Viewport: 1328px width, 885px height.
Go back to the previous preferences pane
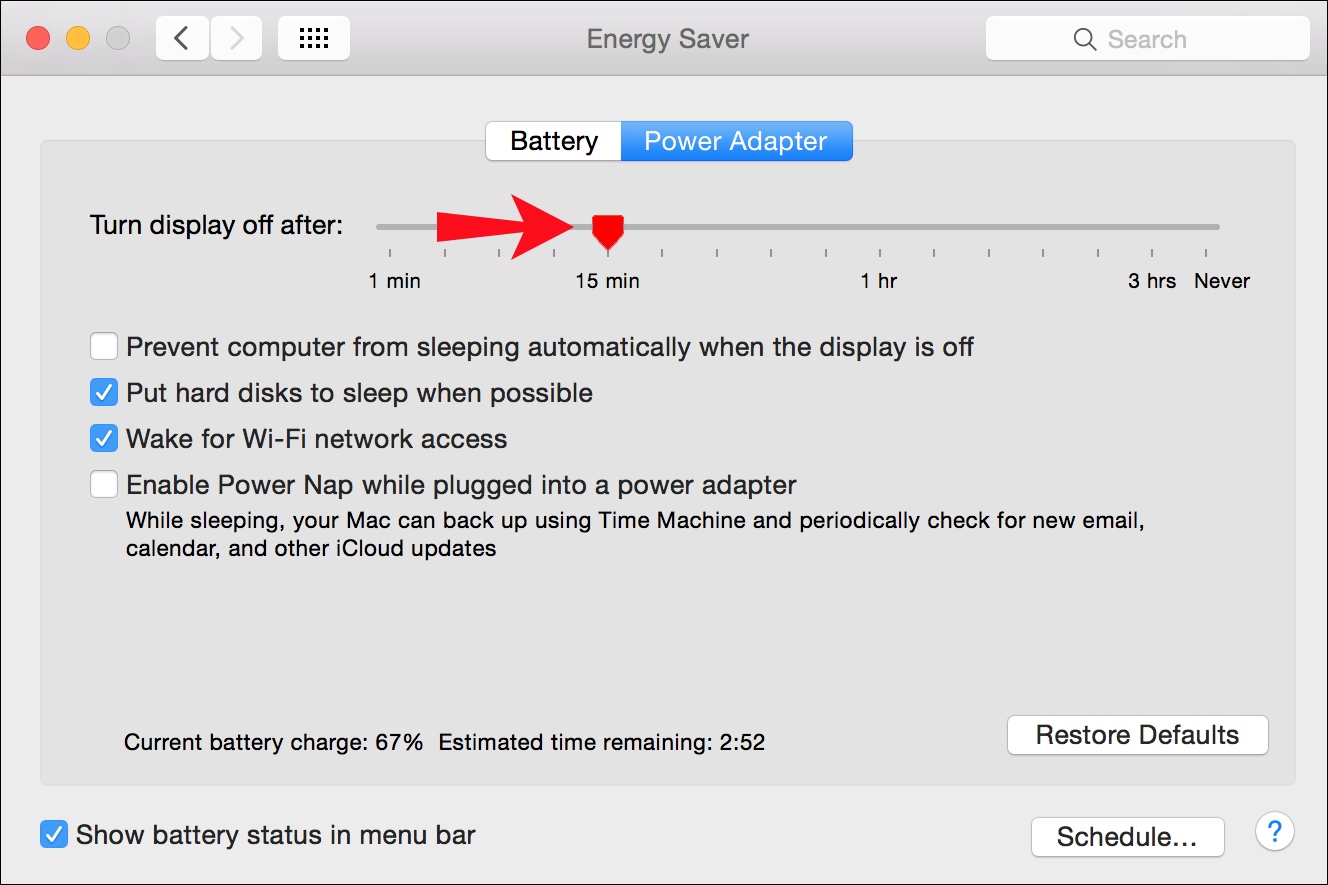(x=182, y=39)
